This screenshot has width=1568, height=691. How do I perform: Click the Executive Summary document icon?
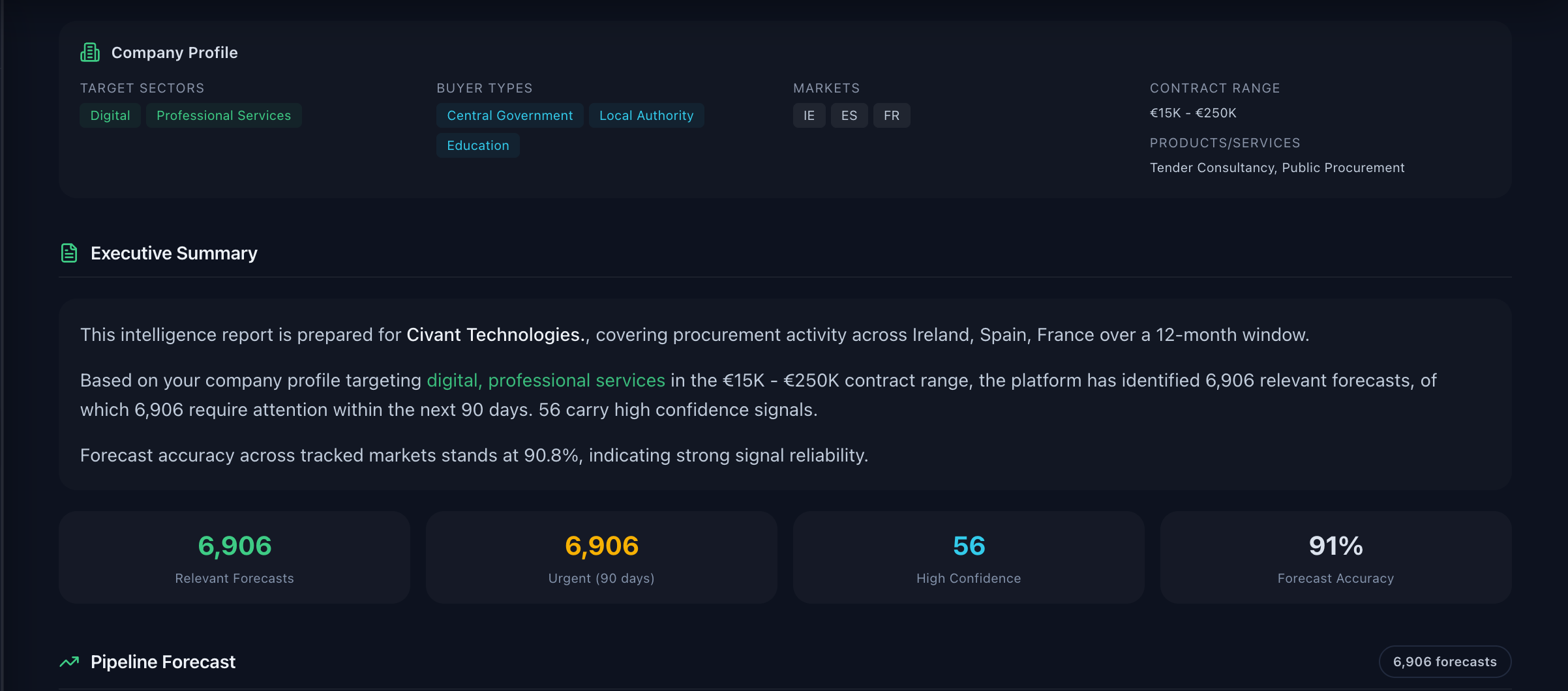tap(69, 253)
